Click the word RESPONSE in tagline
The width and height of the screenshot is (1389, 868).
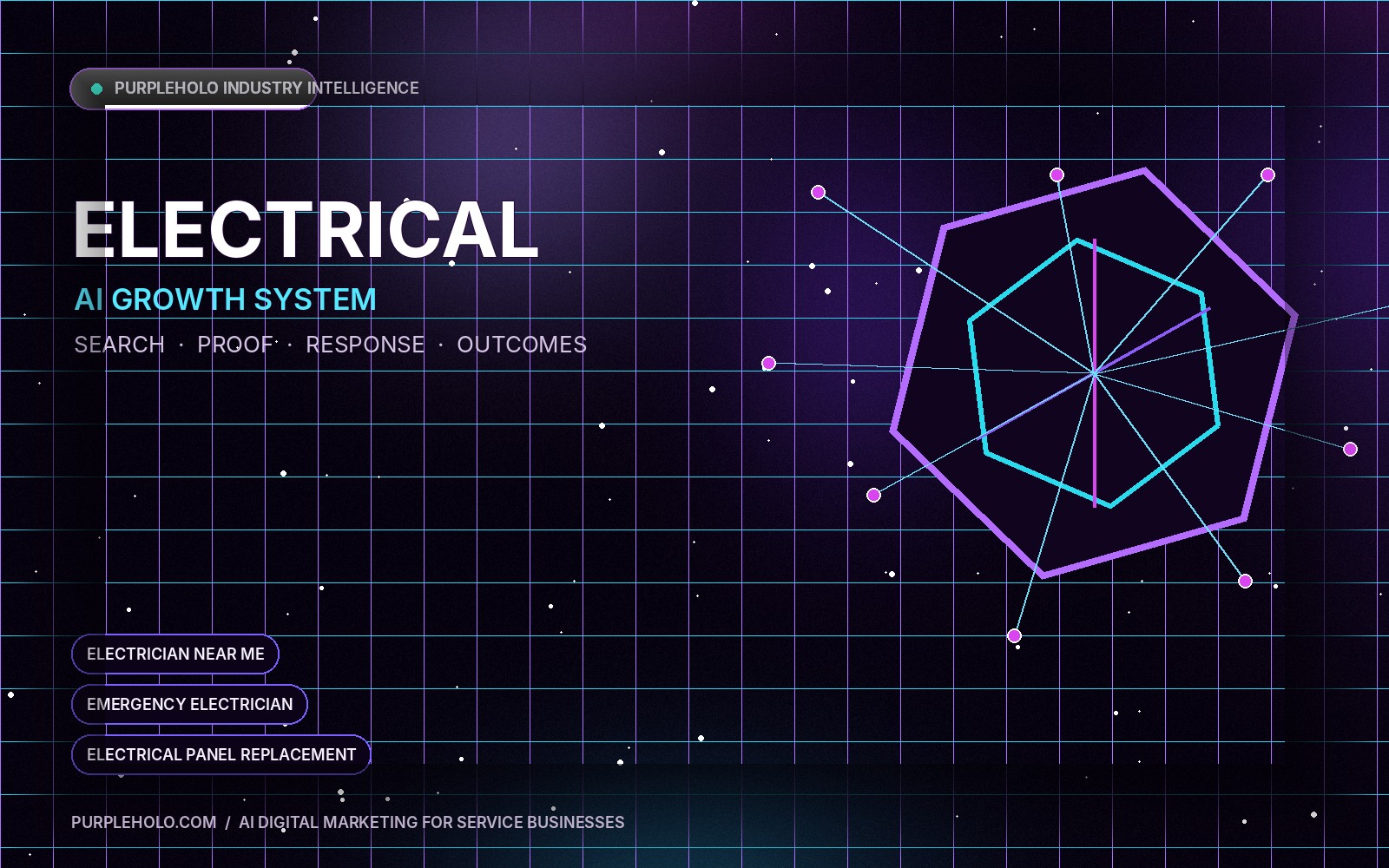coord(365,345)
